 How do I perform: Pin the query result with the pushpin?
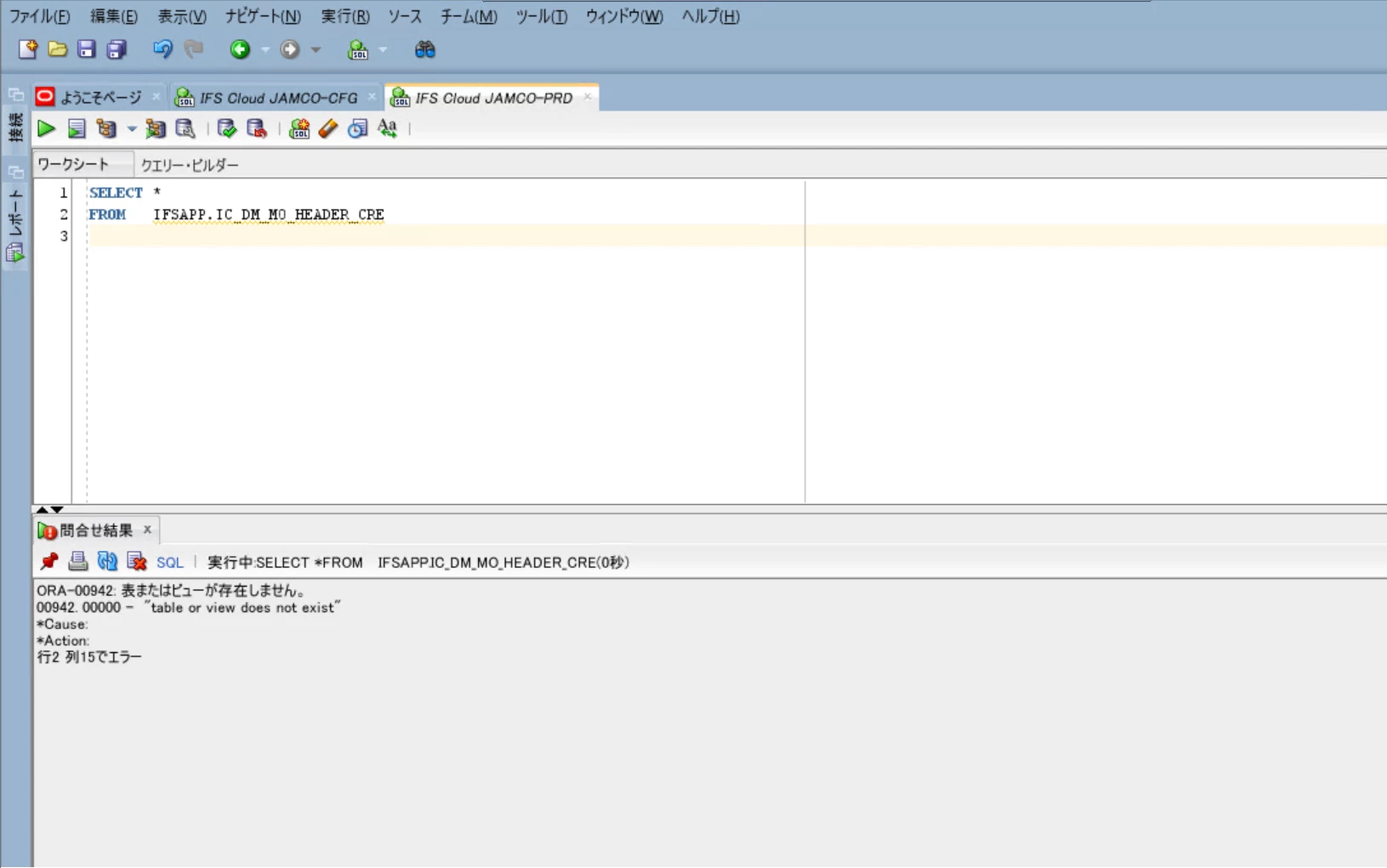(x=49, y=561)
